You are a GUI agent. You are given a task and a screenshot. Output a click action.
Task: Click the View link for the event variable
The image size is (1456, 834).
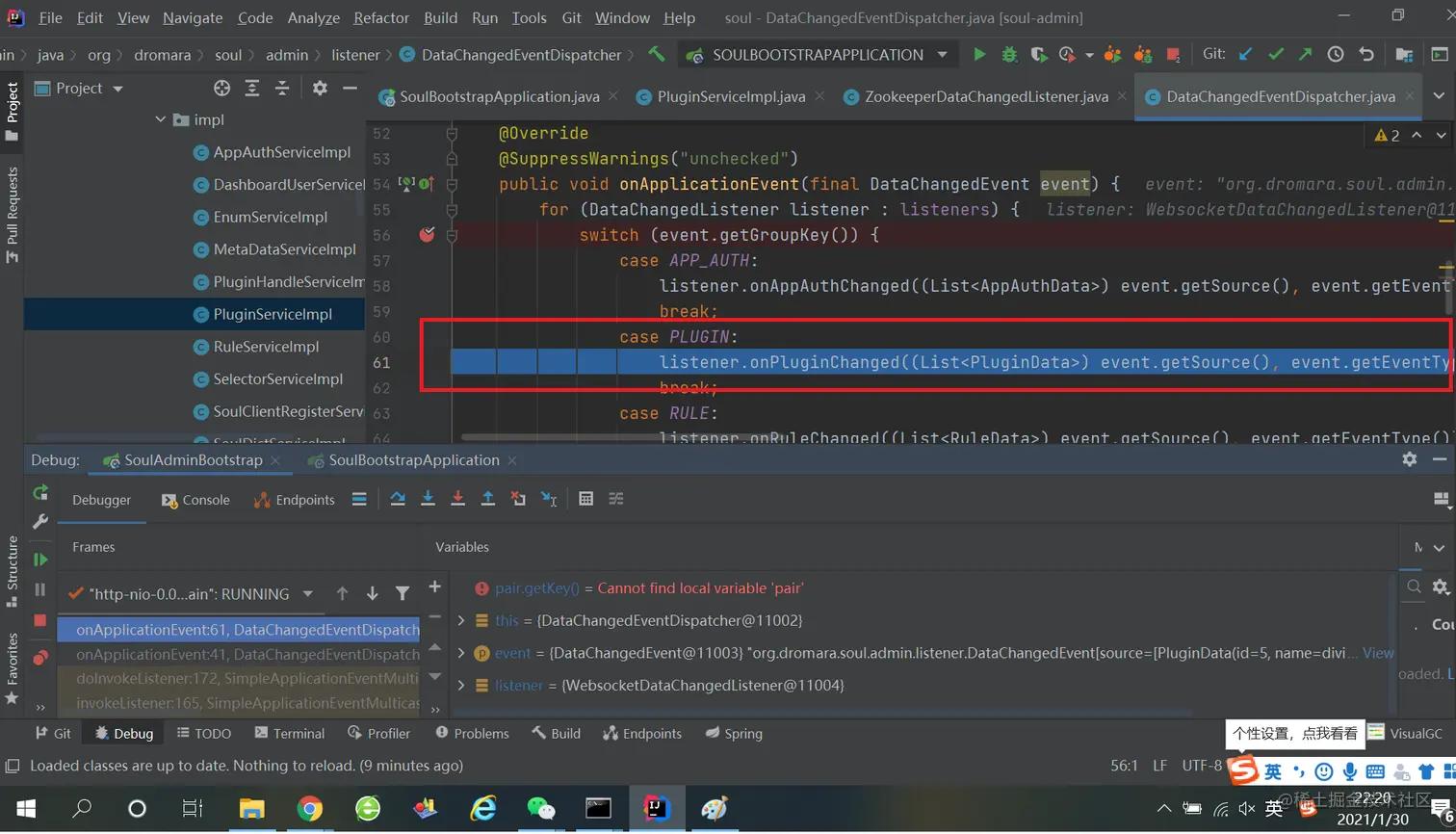[x=1378, y=653]
